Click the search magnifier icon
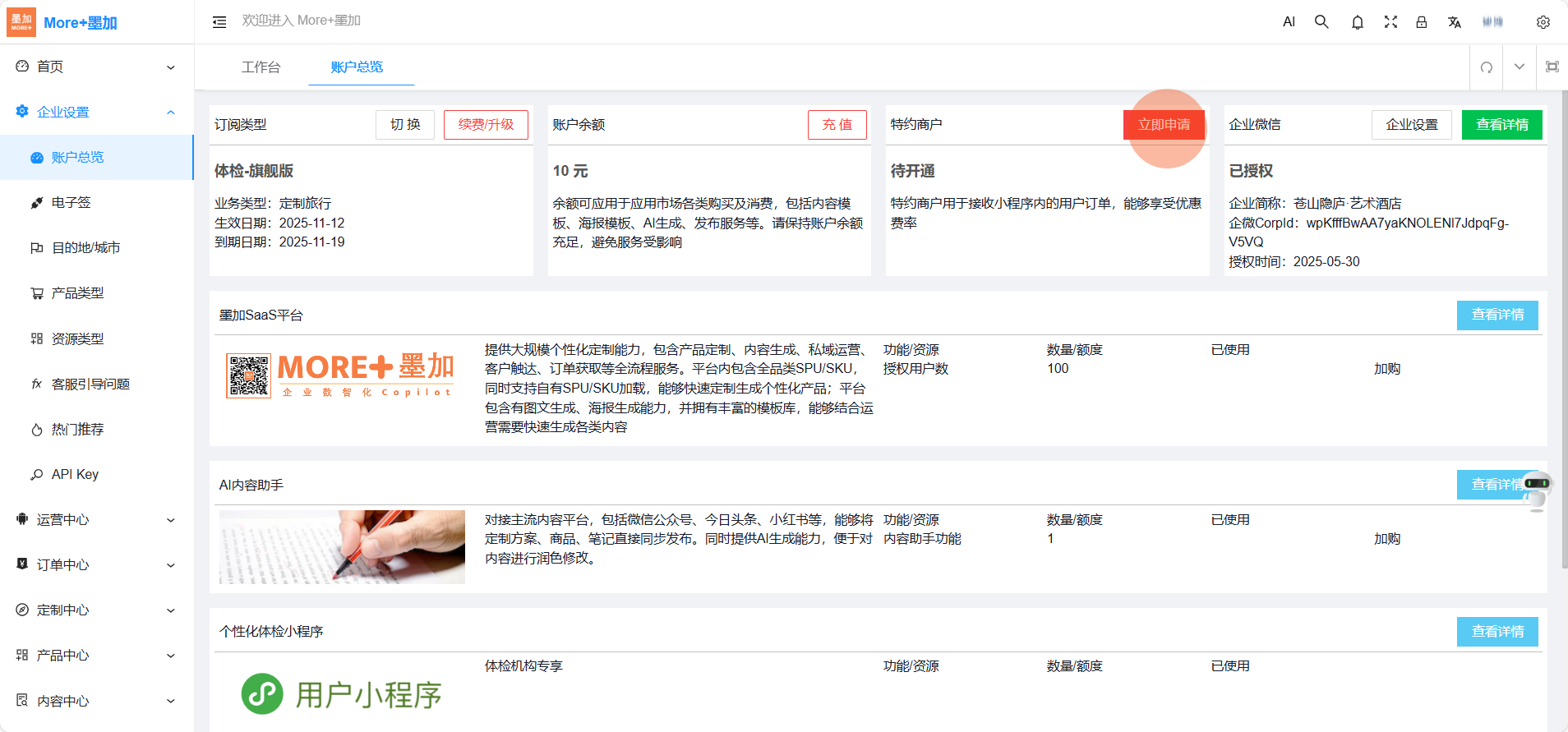Viewport: 1568px width, 732px height. tap(1321, 22)
